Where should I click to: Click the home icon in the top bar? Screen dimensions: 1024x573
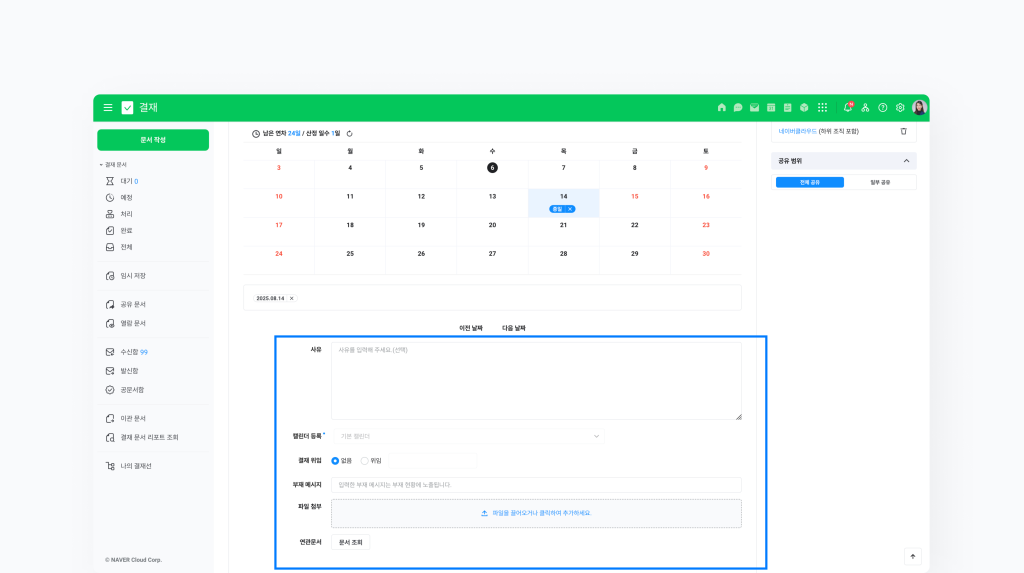coord(722,107)
